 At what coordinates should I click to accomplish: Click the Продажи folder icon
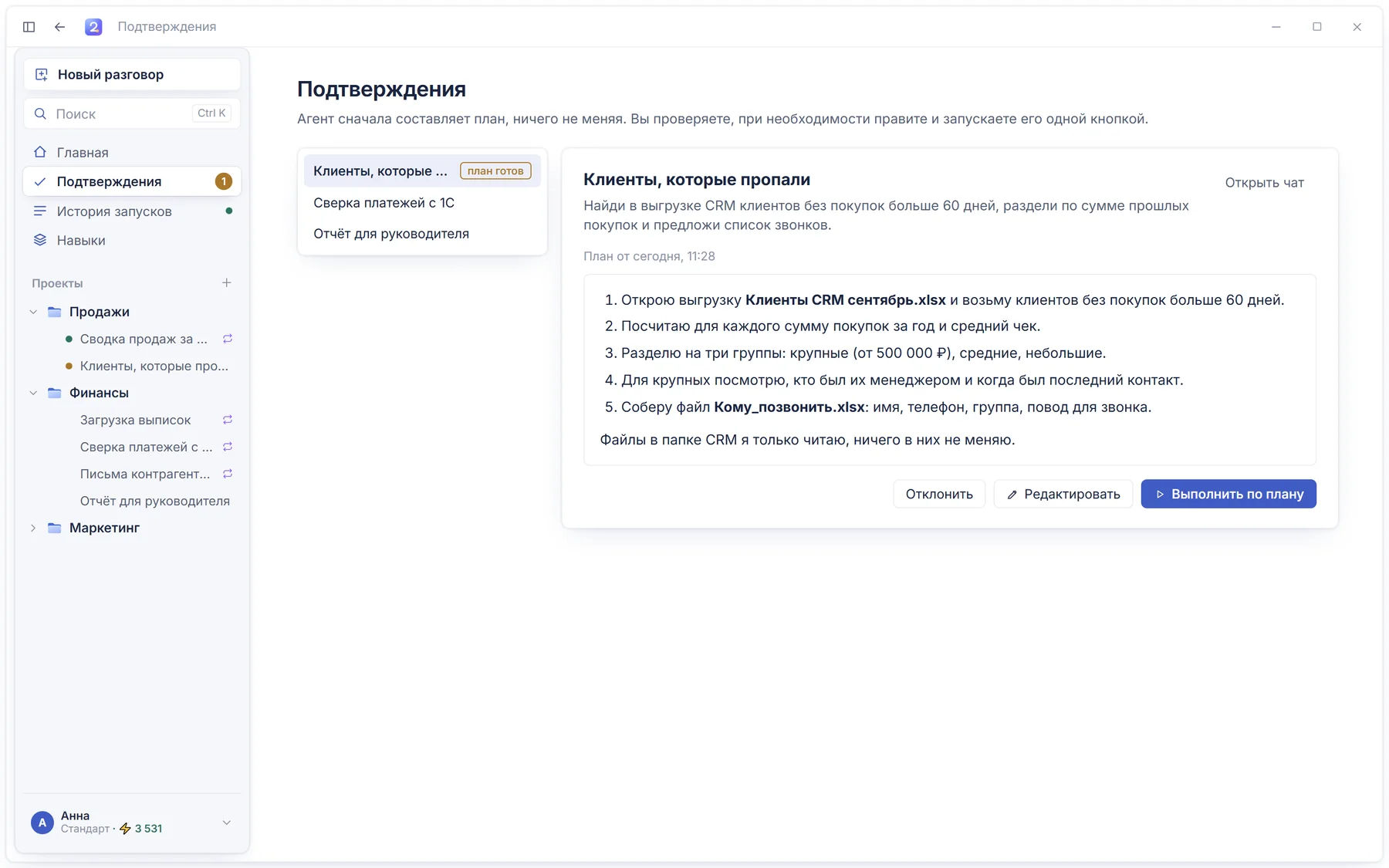[54, 312]
